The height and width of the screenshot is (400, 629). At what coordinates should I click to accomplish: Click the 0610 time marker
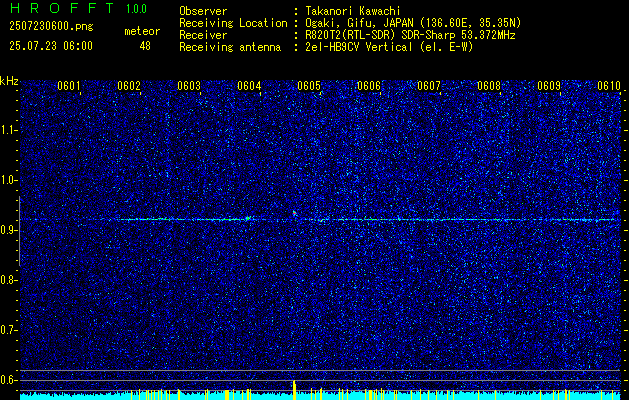(x=609, y=86)
